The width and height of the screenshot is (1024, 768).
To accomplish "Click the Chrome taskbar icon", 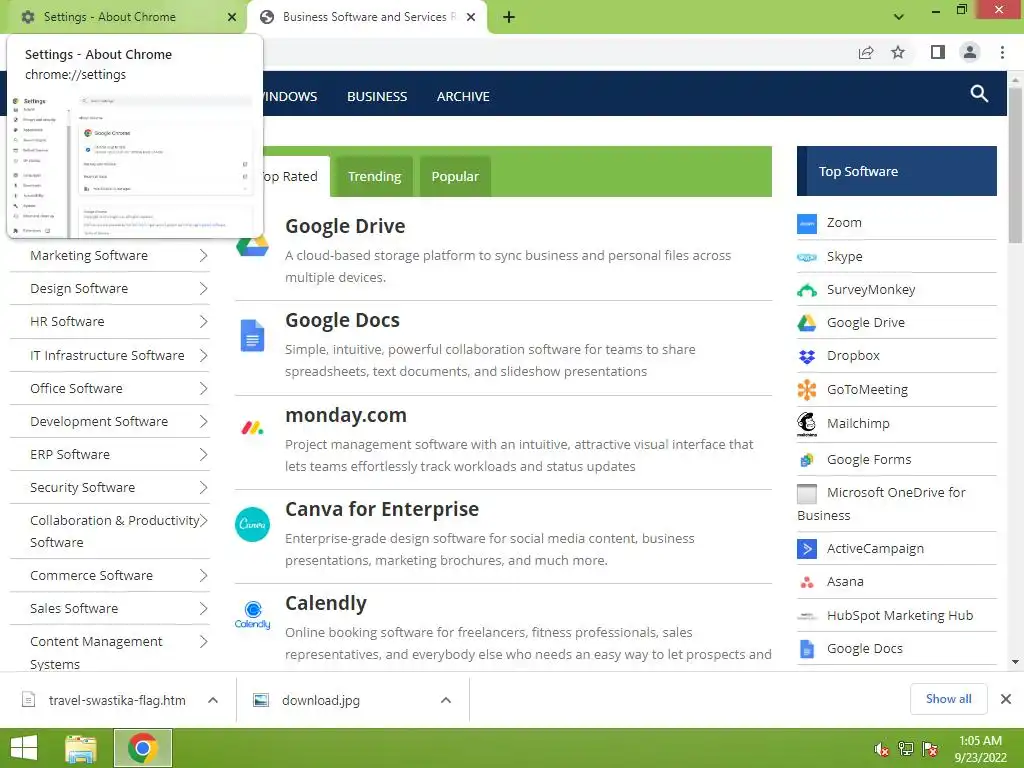I will 143,748.
